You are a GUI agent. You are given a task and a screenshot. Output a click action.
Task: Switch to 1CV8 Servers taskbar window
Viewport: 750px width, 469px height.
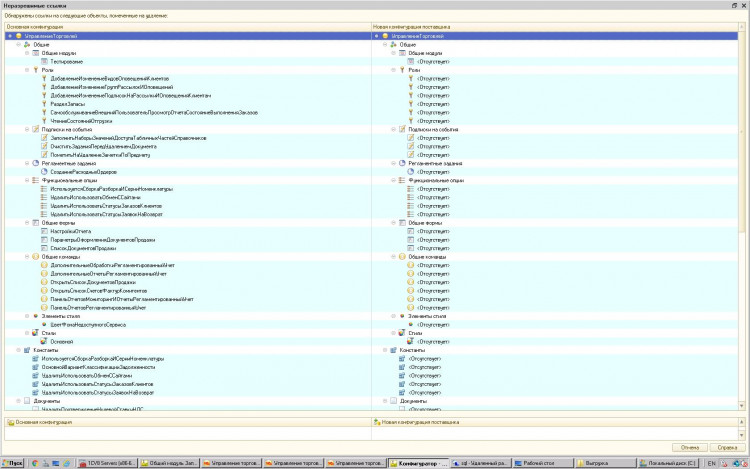click(x=107, y=463)
